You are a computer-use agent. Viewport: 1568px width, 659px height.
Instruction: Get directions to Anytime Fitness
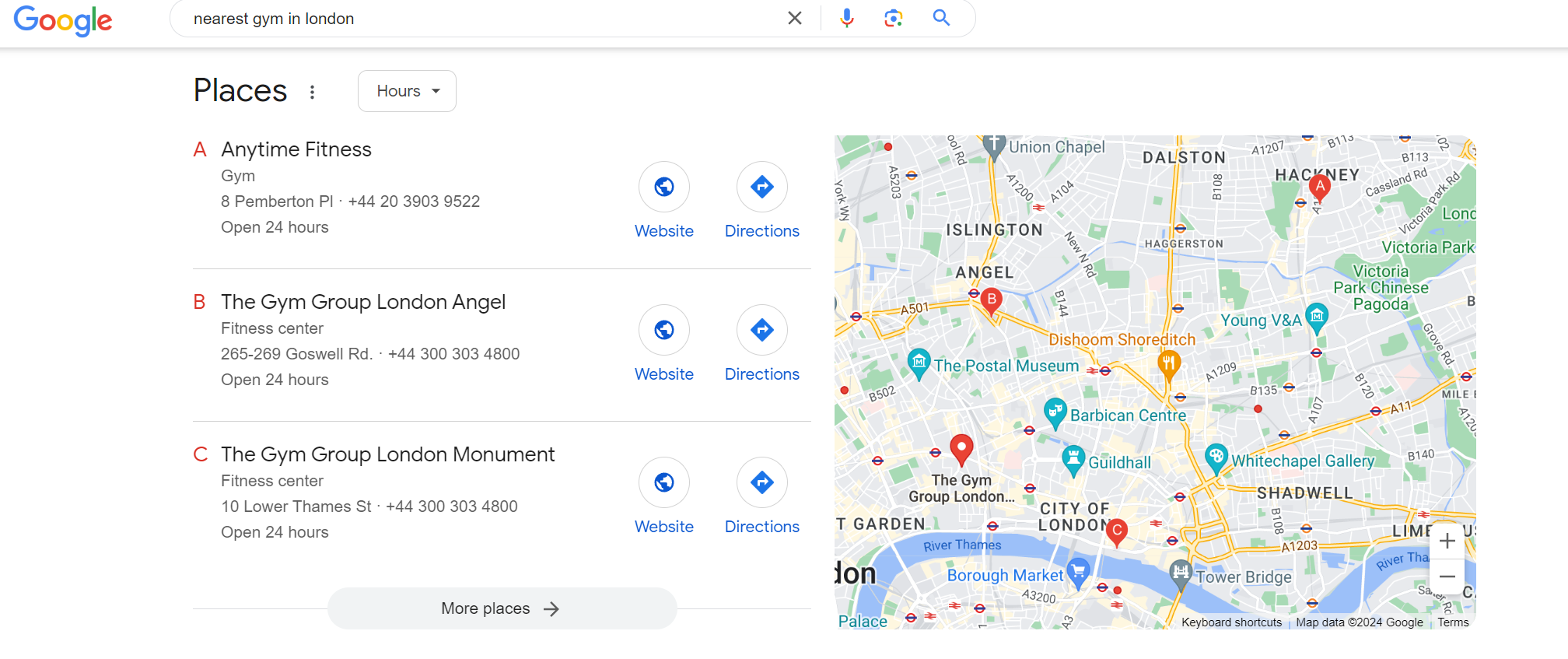762,187
